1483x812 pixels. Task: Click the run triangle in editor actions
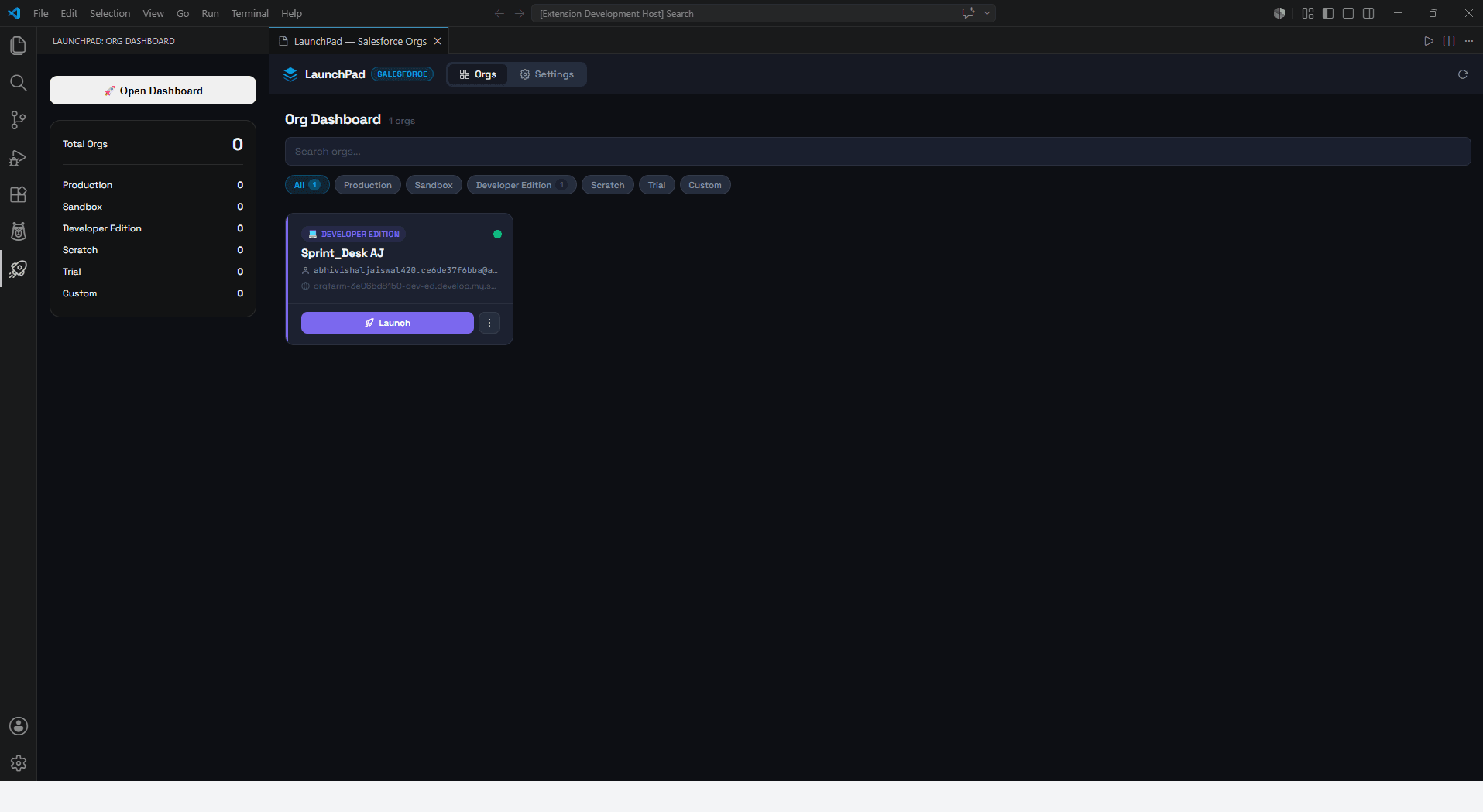click(x=1429, y=41)
